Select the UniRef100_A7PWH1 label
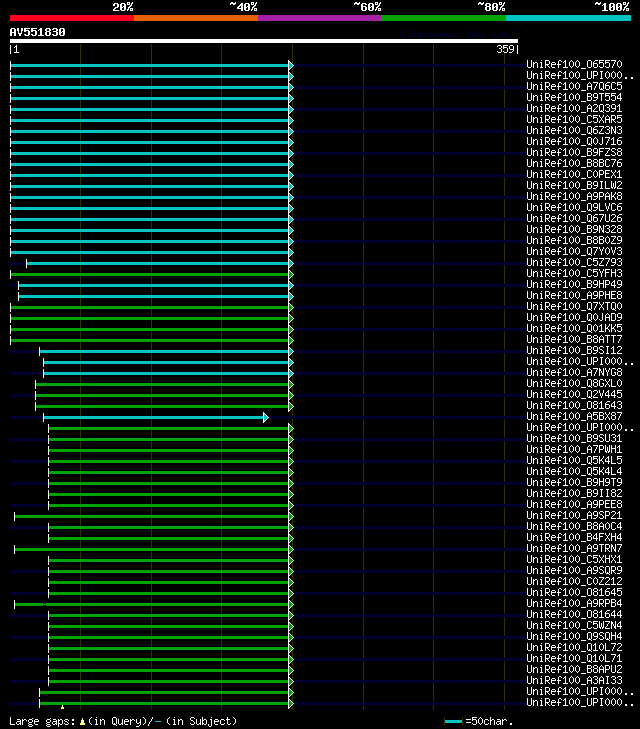The height and width of the screenshot is (729, 640). click(574, 450)
